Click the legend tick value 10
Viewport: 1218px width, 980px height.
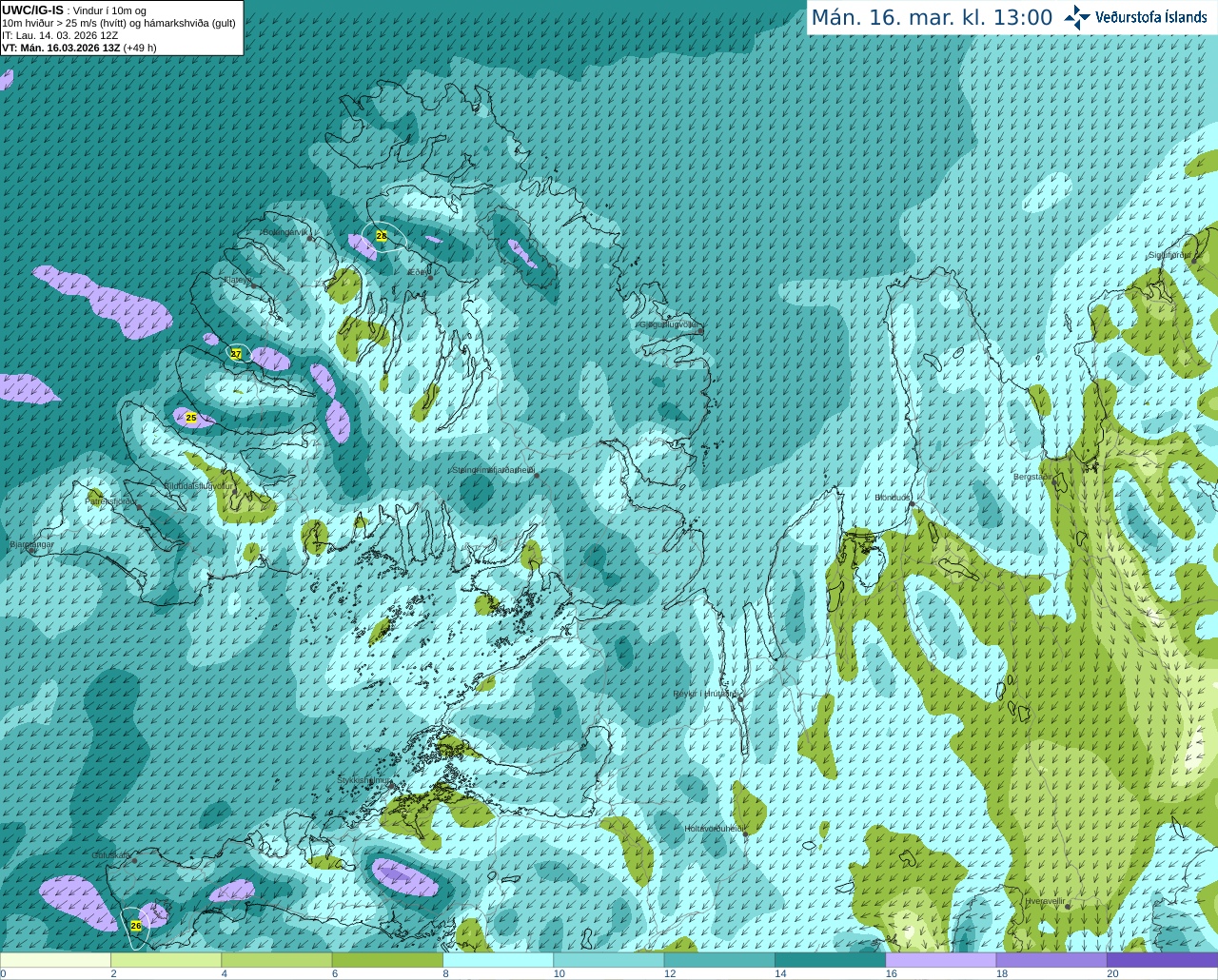pos(560,973)
